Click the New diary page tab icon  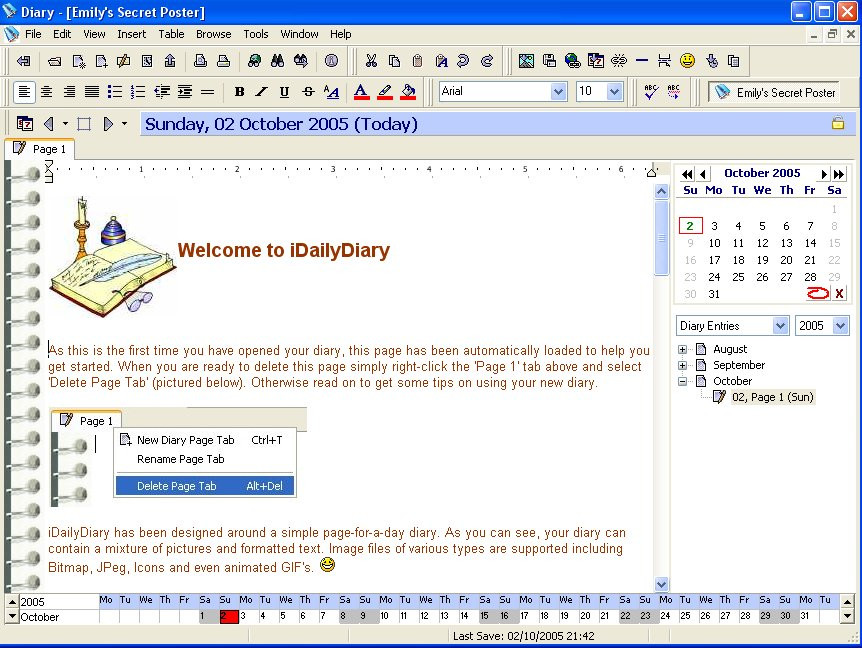click(x=101, y=61)
